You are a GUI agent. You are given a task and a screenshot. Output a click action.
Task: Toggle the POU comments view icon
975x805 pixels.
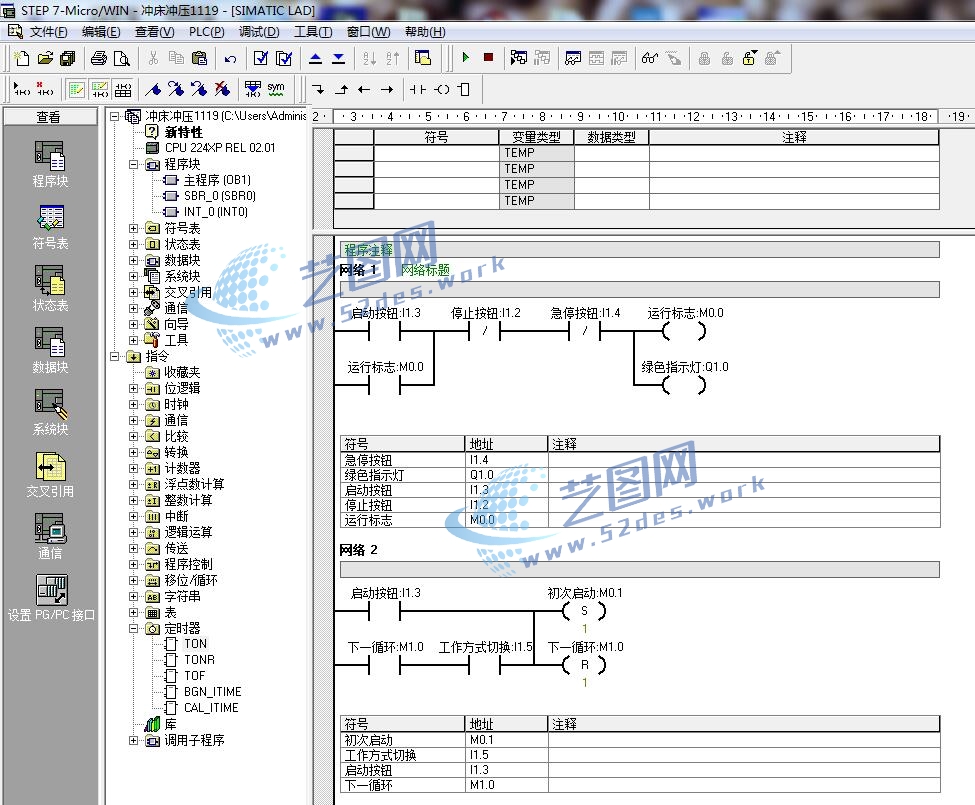point(76,90)
